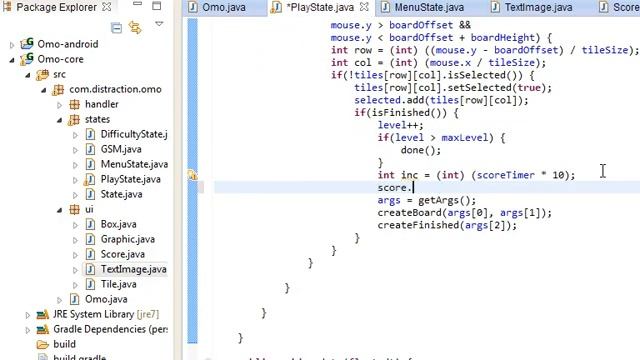Image resolution: width=640 pixels, height=360 pixels.
Task: Click the State.java file icon
Action: click(x=90, y=194)
